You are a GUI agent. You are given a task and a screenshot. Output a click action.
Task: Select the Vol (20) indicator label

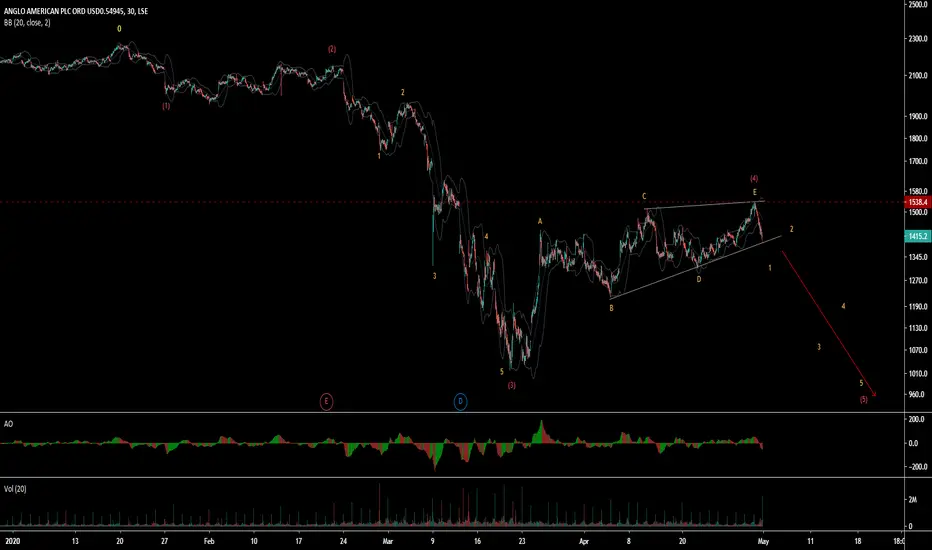pos(15,489)
